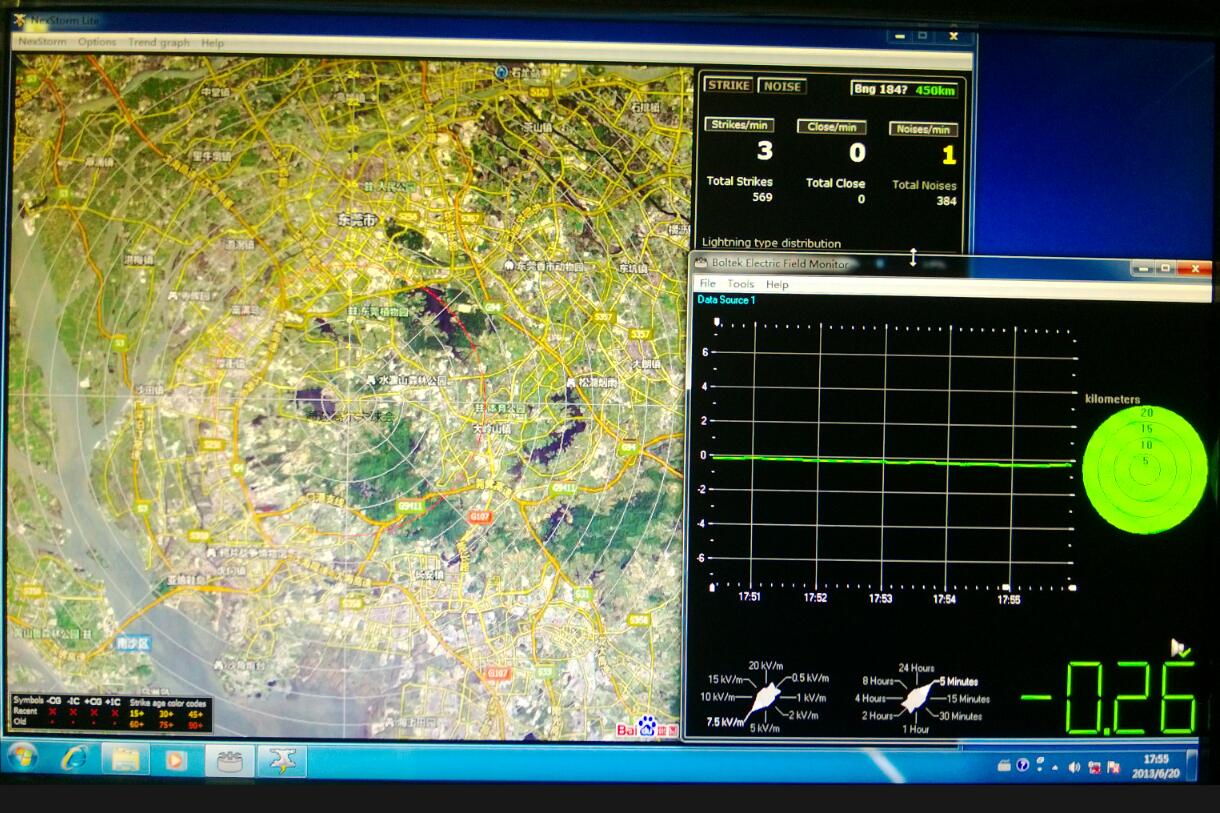Click the keyboard tray icon

[1005, 766]
